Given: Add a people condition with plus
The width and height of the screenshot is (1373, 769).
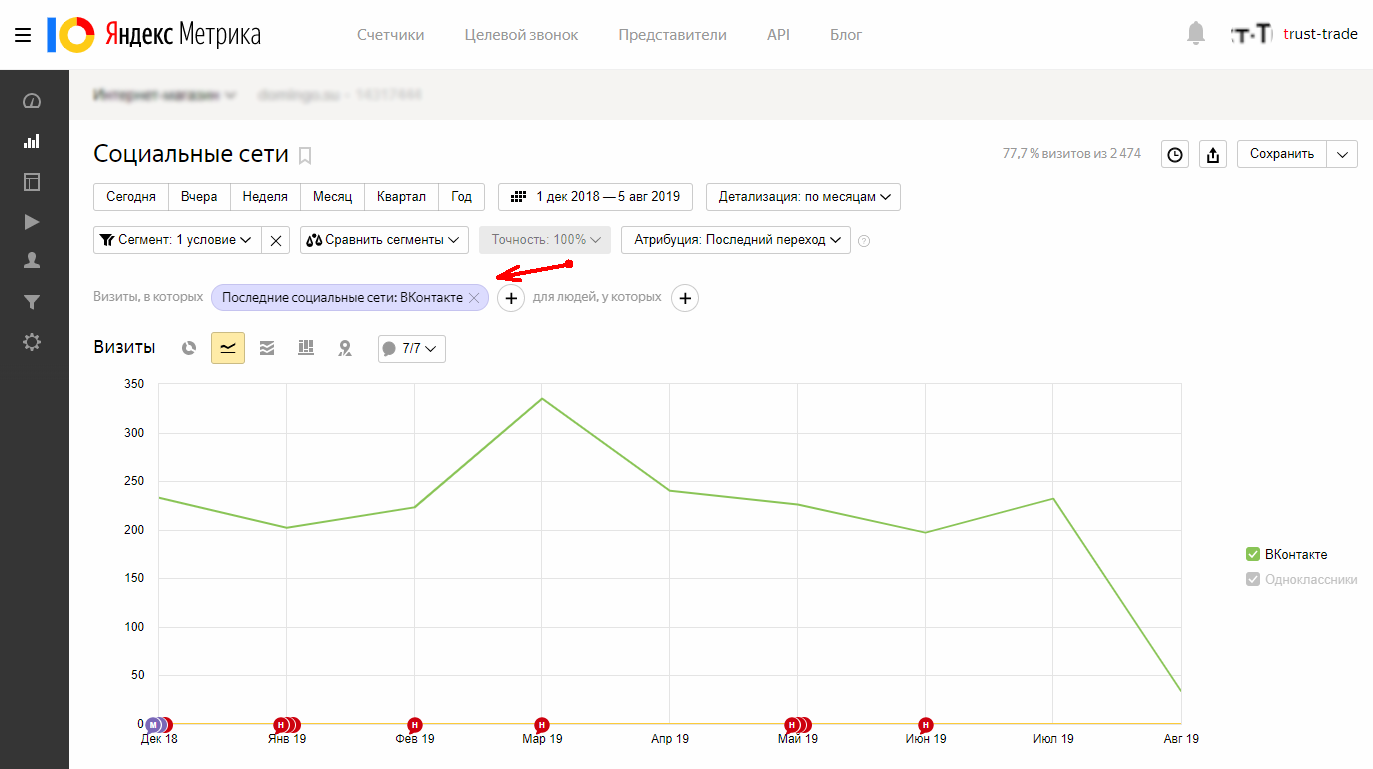Looking at the screenshot, I should tap(684, 298).
